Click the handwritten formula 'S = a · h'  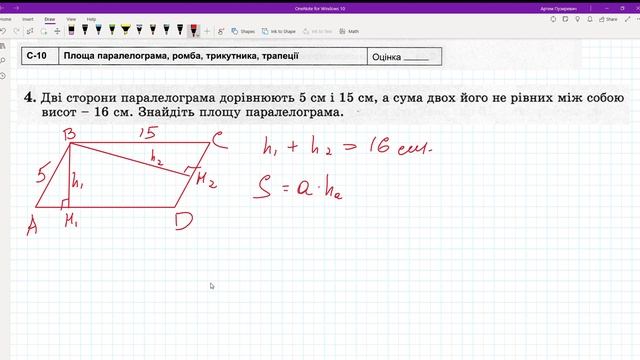(x=298, y=188)
